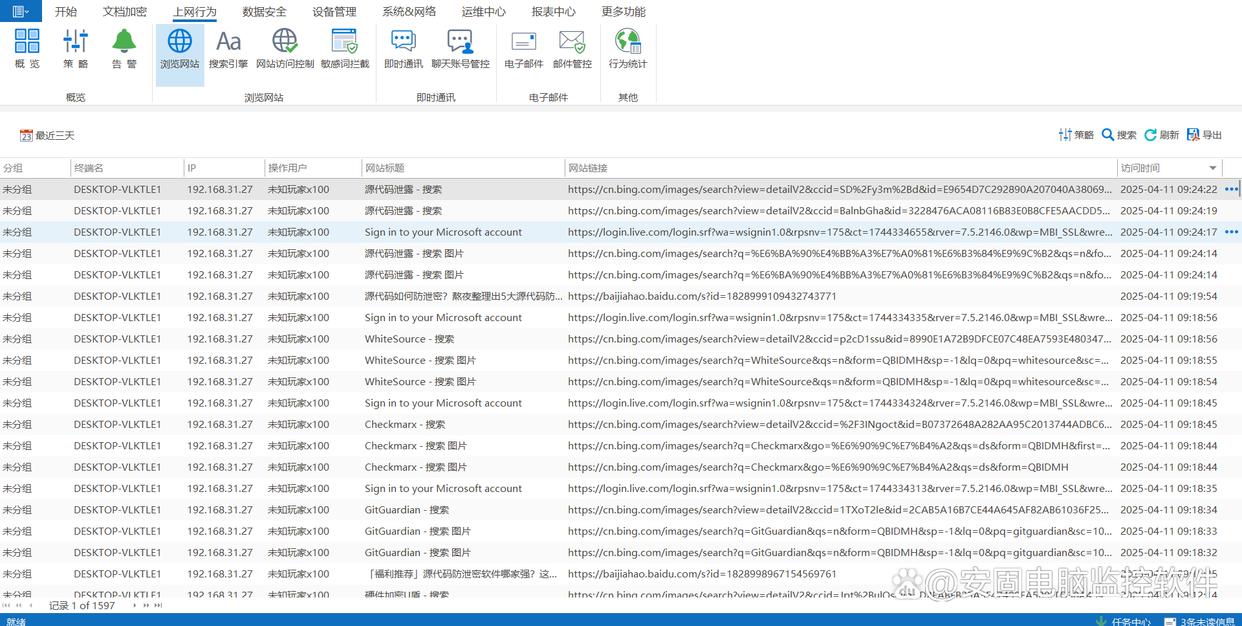
Task: Open the 概览 overview ribbon icon
Action: 27,48
